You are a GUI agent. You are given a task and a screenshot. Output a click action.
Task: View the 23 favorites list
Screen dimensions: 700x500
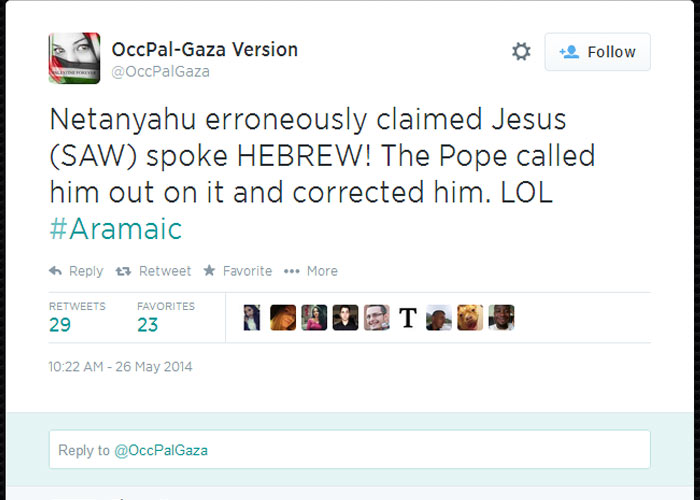148,323
